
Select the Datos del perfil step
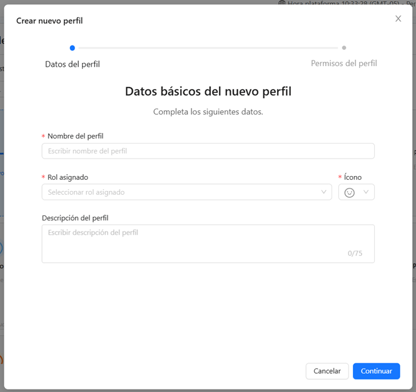click(x=72, y=64)
